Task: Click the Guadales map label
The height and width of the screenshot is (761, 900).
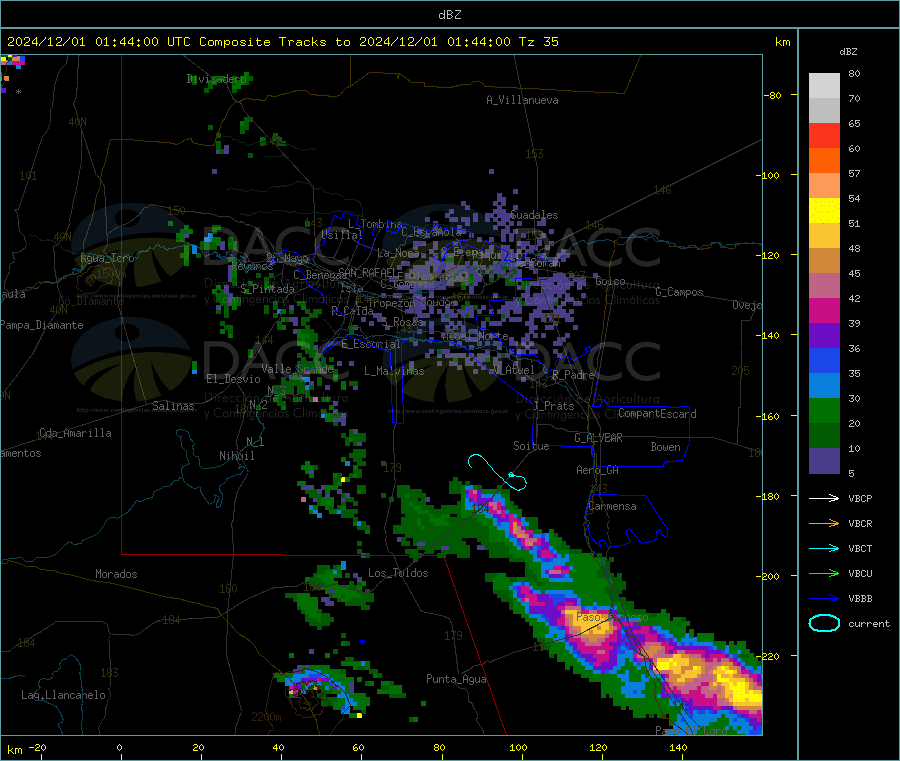Action: (534, 215)
